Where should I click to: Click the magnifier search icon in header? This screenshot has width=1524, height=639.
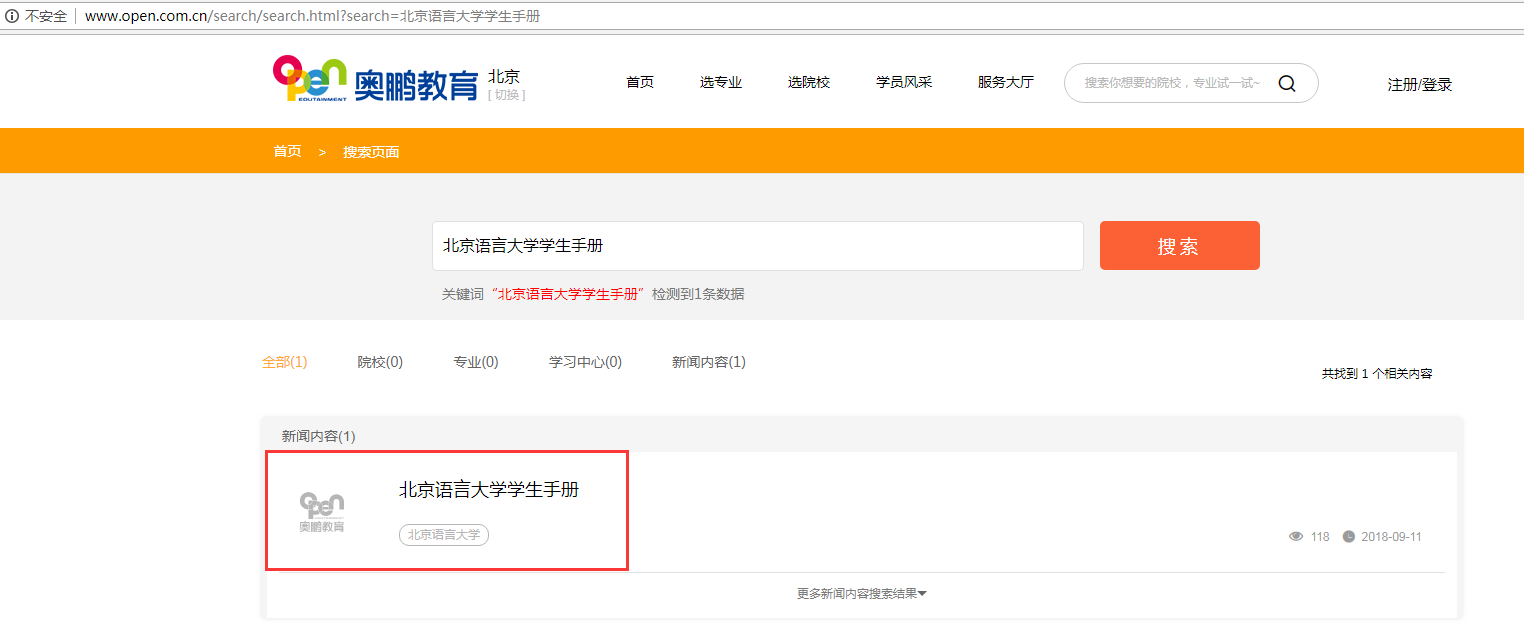point(1287,83)
